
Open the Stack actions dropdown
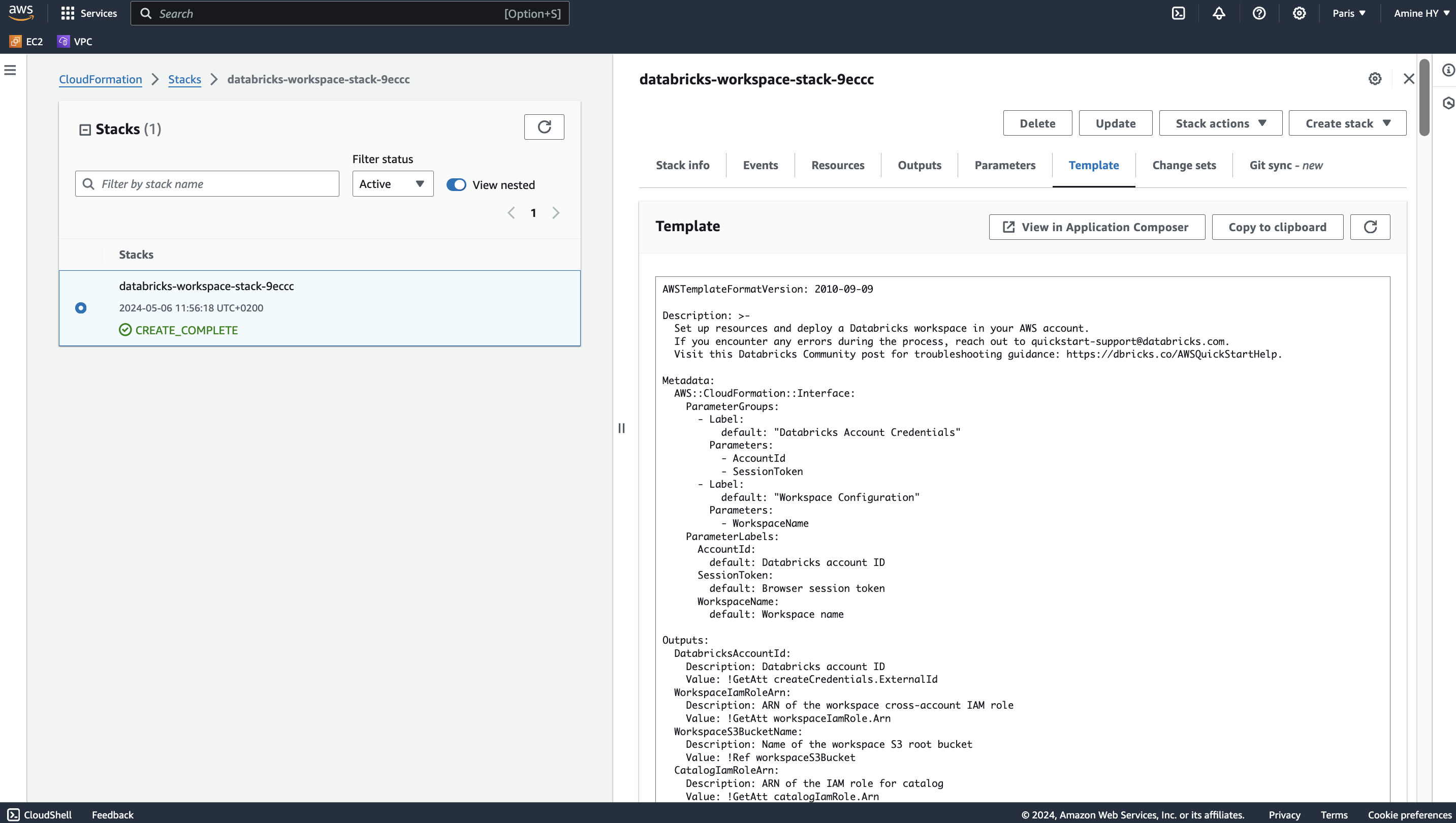(1220, 123)
